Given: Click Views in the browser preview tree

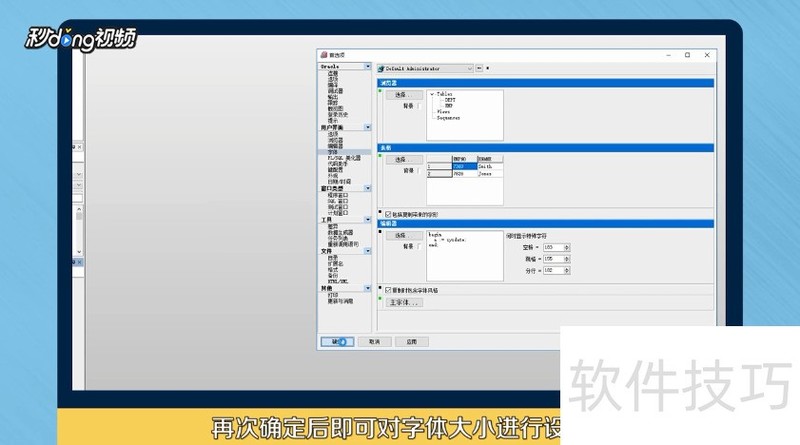Looking at the screenshot, I should click(x=443, y=112).
